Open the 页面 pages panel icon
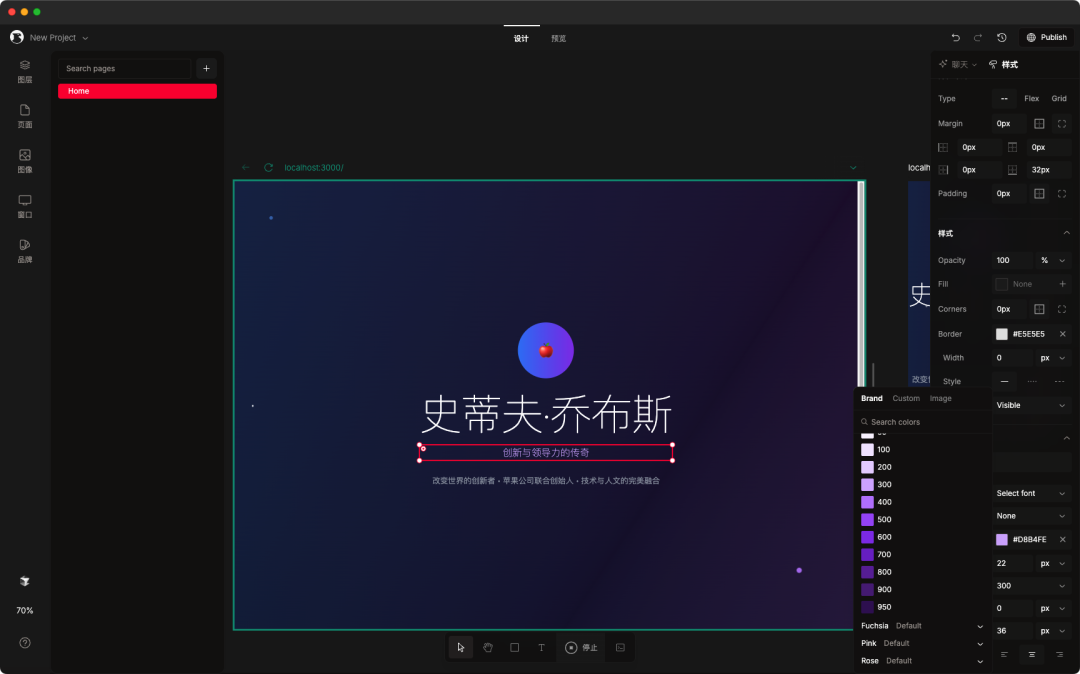1080x674 pixels. tap(25, 116)
